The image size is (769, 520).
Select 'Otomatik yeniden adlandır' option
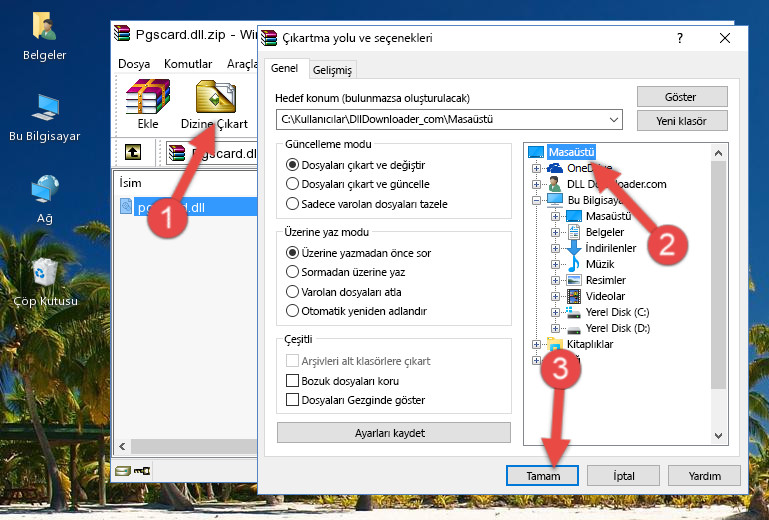(356, 311)
